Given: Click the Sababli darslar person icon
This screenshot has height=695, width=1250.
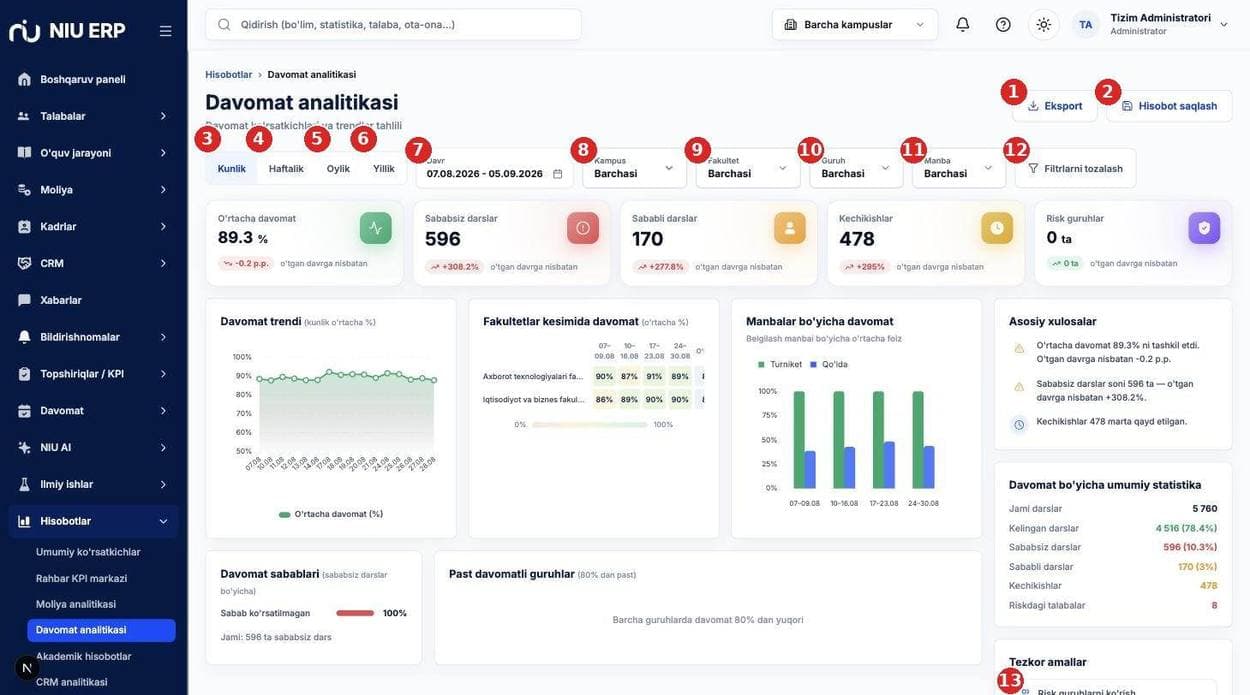Looking at the screenshot, I should tap(790, 228).
